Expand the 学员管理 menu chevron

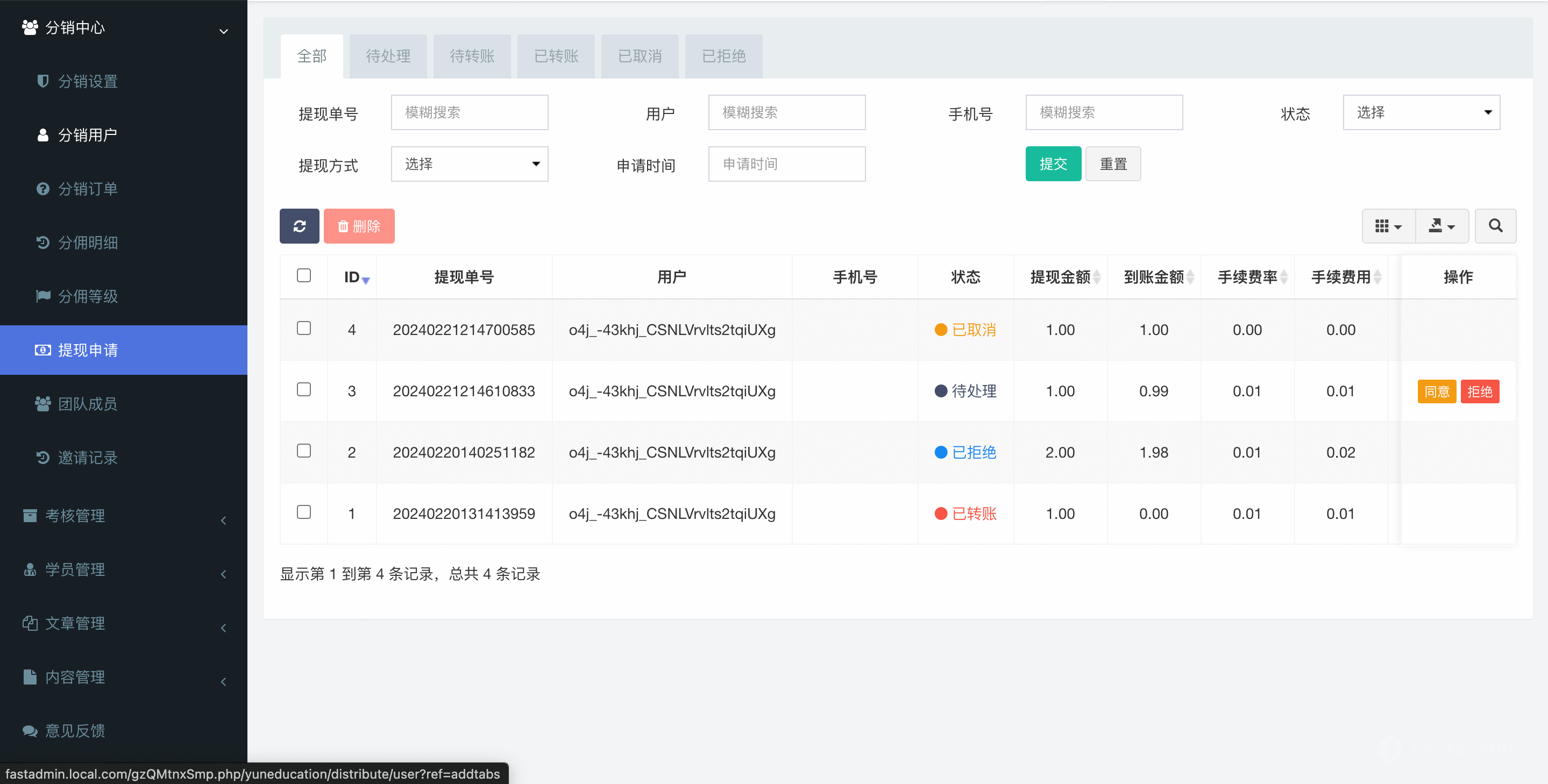coord(224,574)
